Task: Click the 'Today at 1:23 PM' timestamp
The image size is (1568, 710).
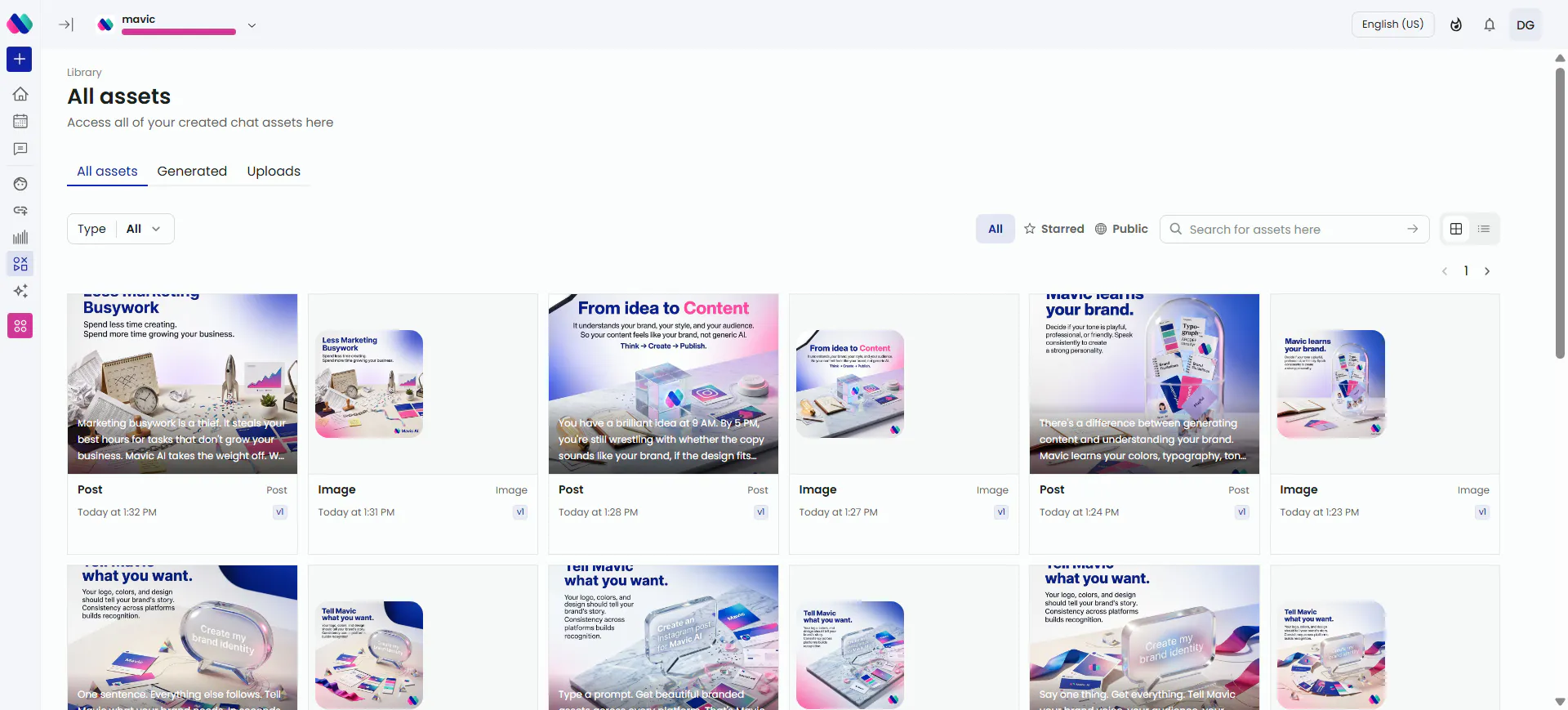Action: click(x=1319, y=512)
